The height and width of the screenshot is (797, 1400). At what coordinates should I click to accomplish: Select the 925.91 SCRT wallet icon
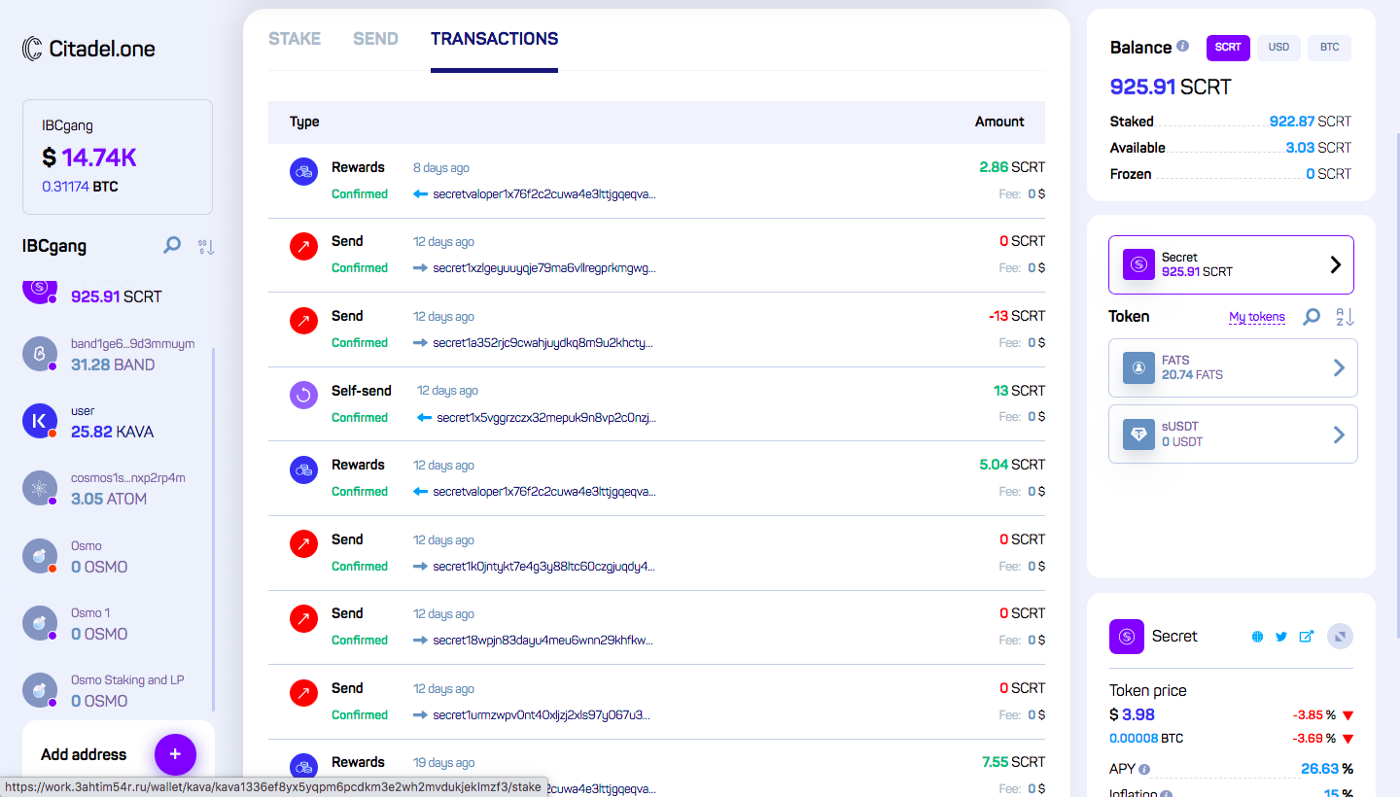[39, 289]
